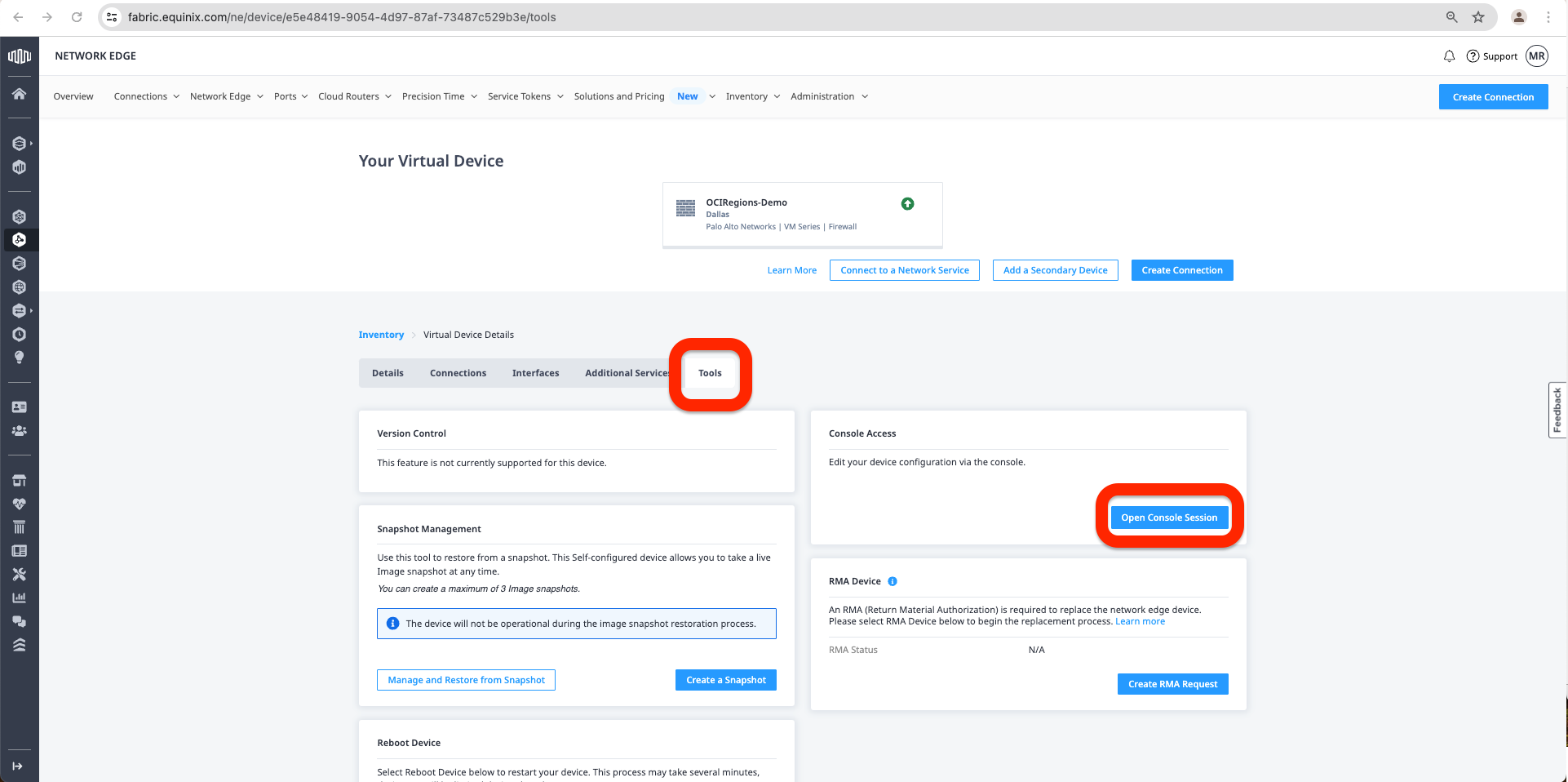The width and height of the screenshot is (1568, 782).
Task: Expand the Inventory dropdown in the top navigation
Action: (x=753, y=96)
